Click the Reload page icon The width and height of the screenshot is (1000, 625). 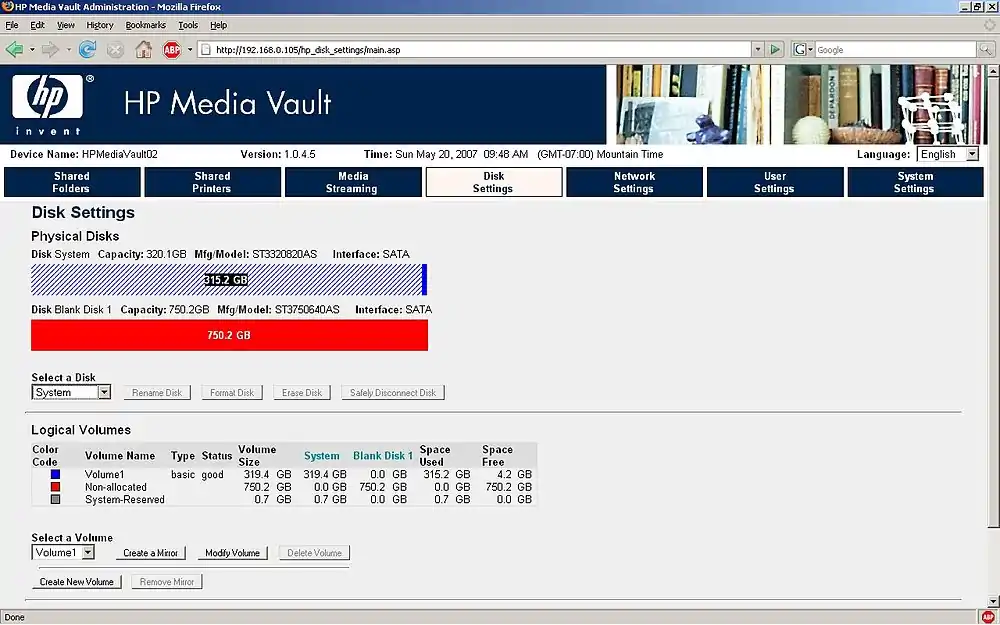(88, 49)
